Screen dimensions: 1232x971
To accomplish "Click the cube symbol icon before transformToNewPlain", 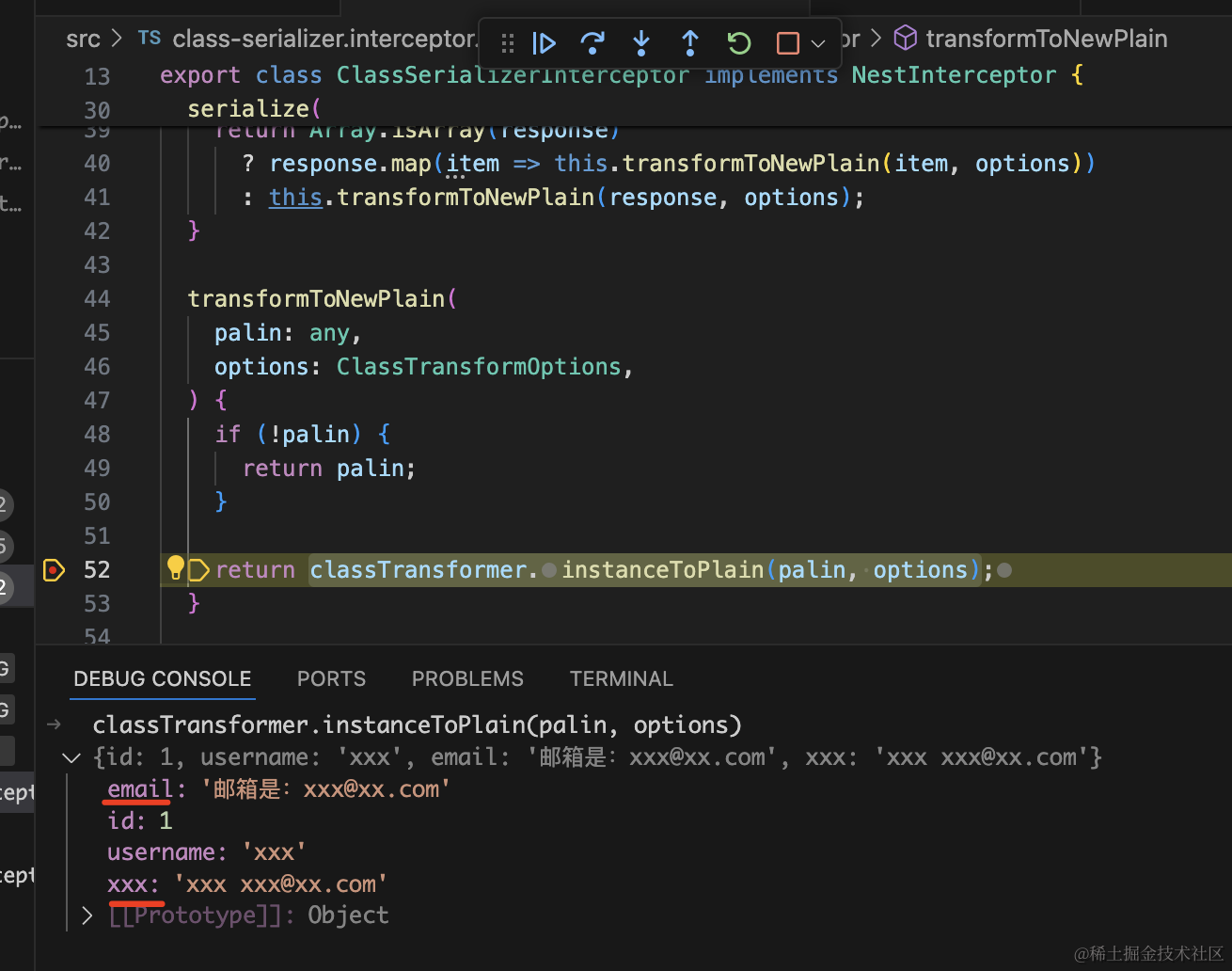I will click(x=905, y=38).
